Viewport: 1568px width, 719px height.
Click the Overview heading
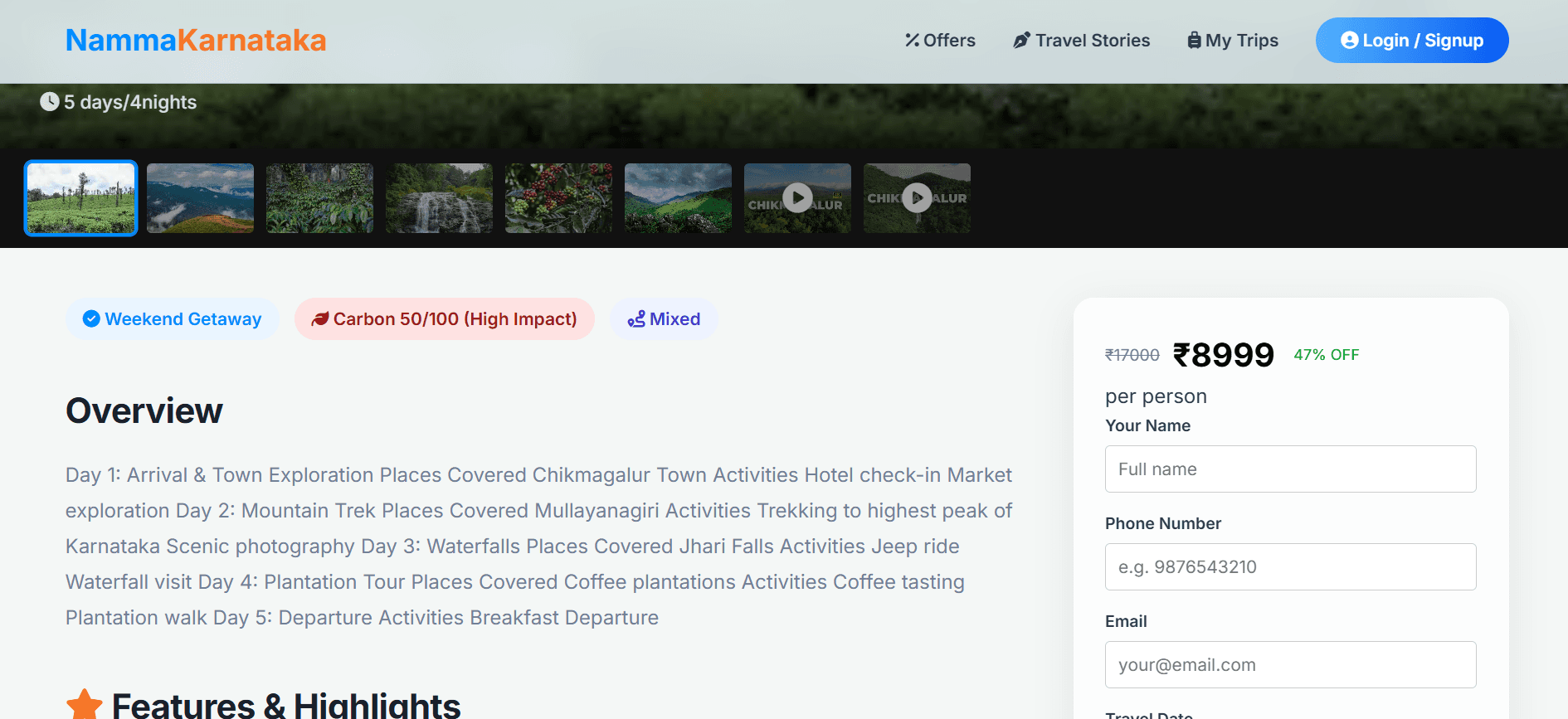pos(144,411)
